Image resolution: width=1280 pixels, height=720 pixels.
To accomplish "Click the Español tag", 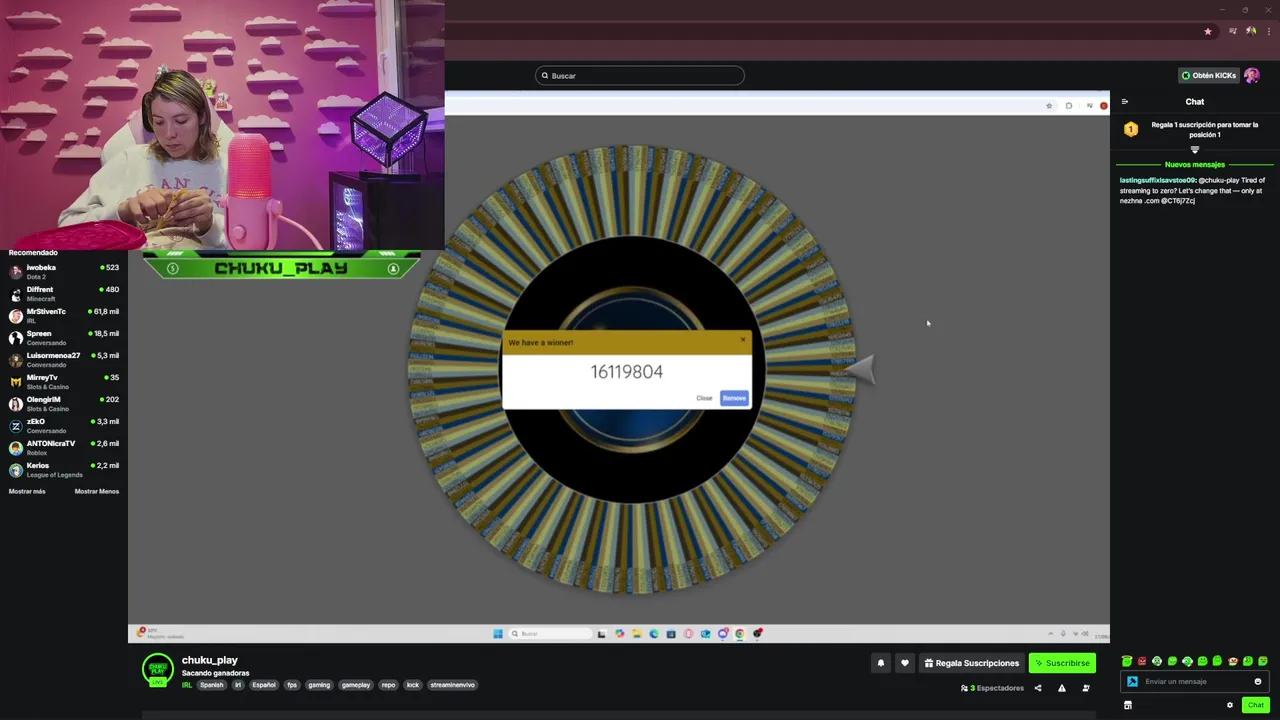I will click(x=264, y=686).
